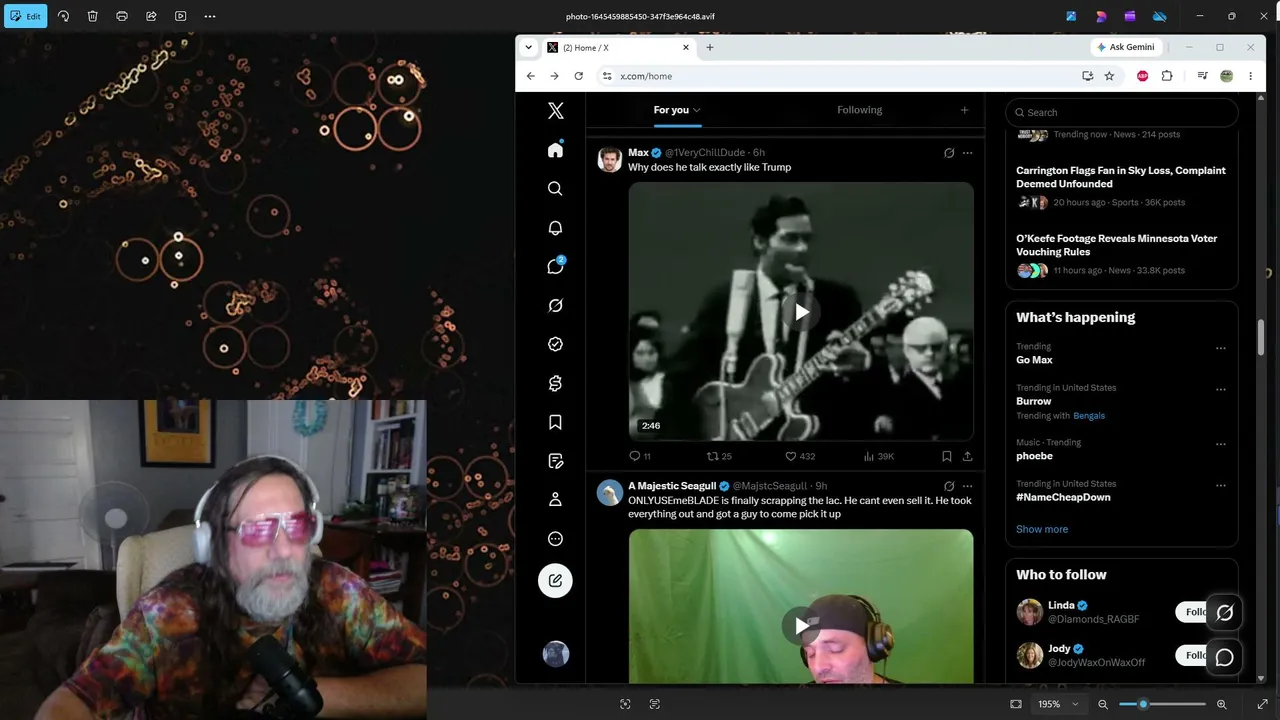This screenshot has width=1280, height=720.
Task: Click the Edit button in Photos
Action: tap(25, 16)
